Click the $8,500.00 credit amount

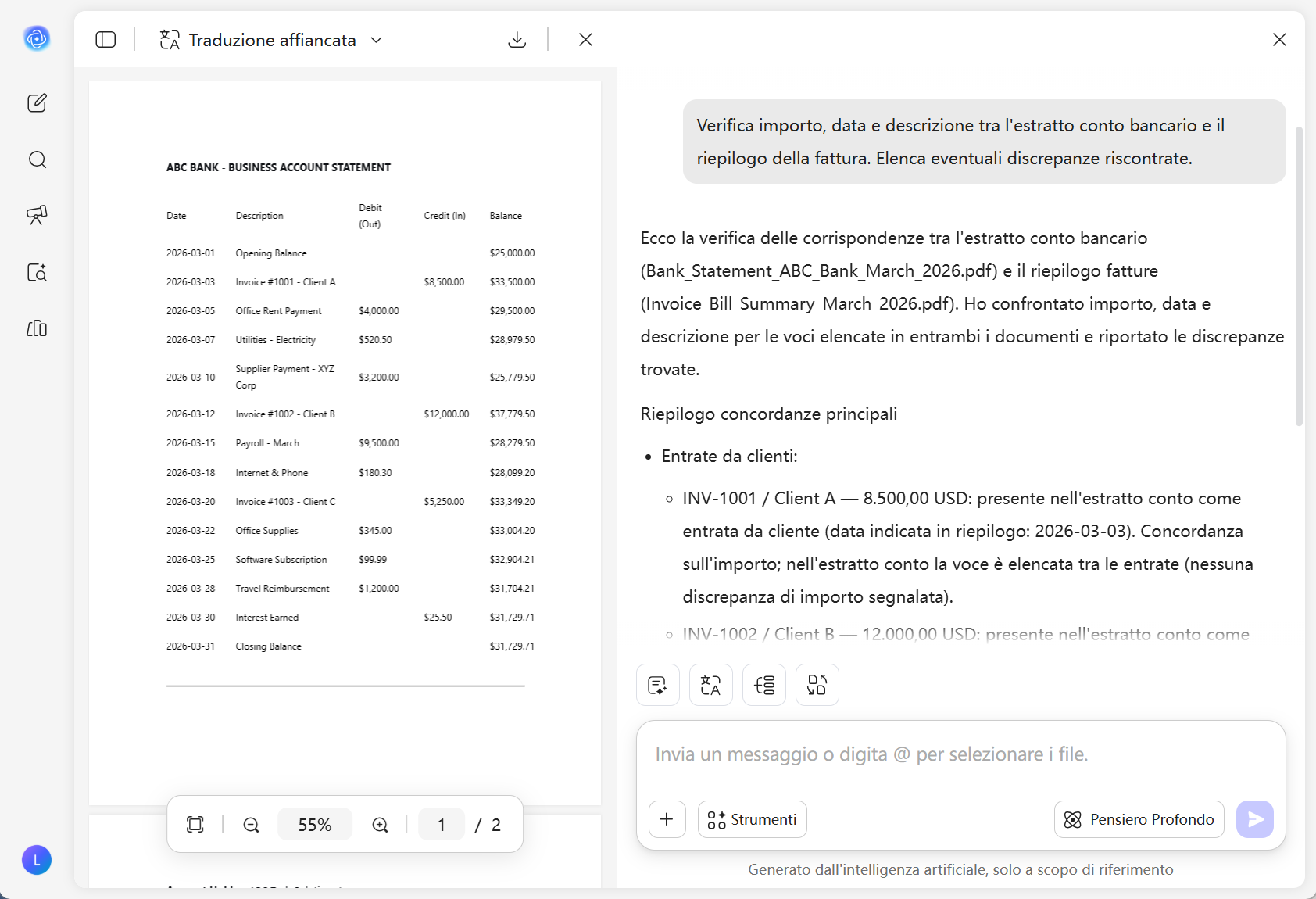pos(444,282)
